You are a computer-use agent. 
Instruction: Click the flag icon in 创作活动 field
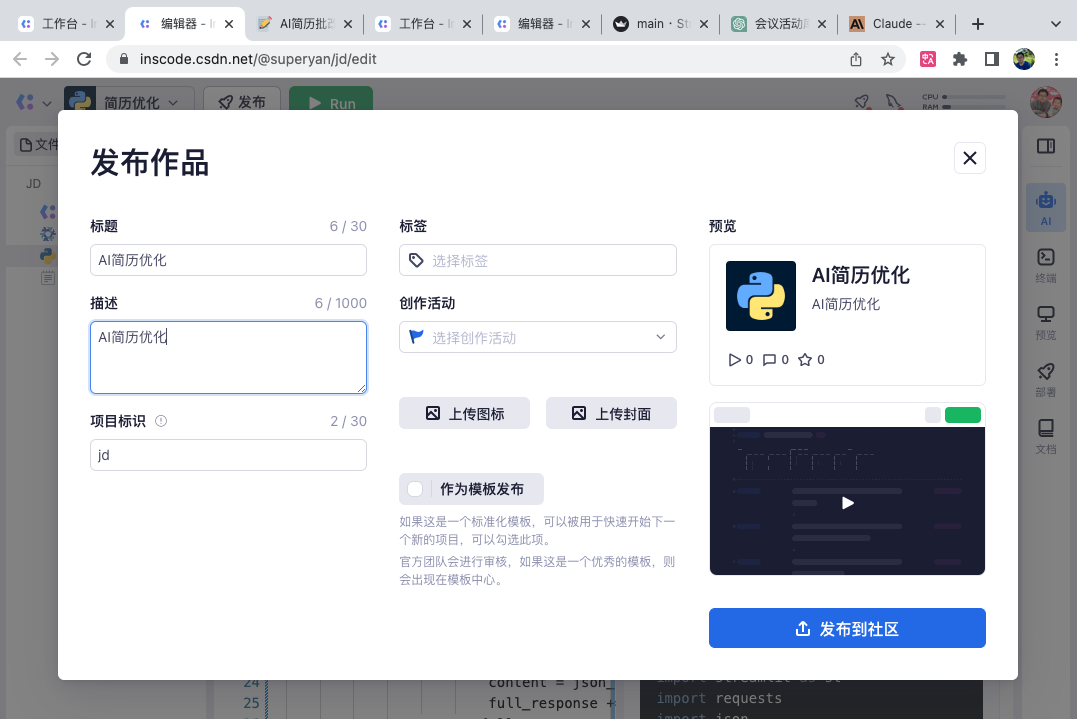pos(416,336)
